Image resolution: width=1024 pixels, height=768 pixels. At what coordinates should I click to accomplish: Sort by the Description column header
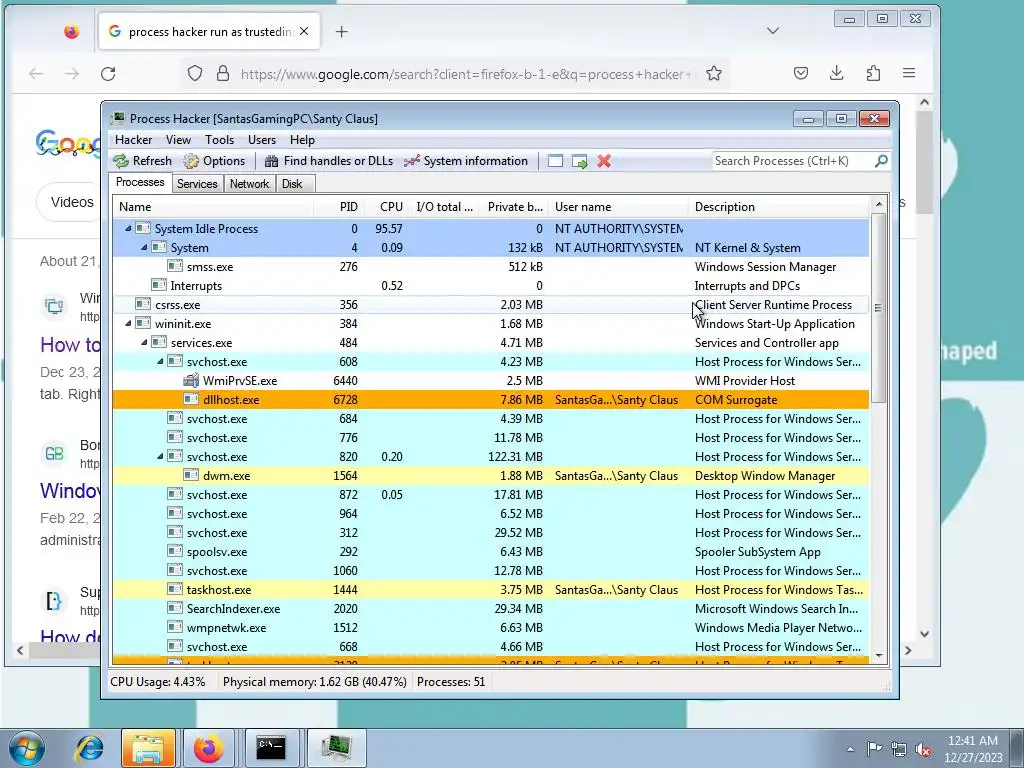(779, 207)
